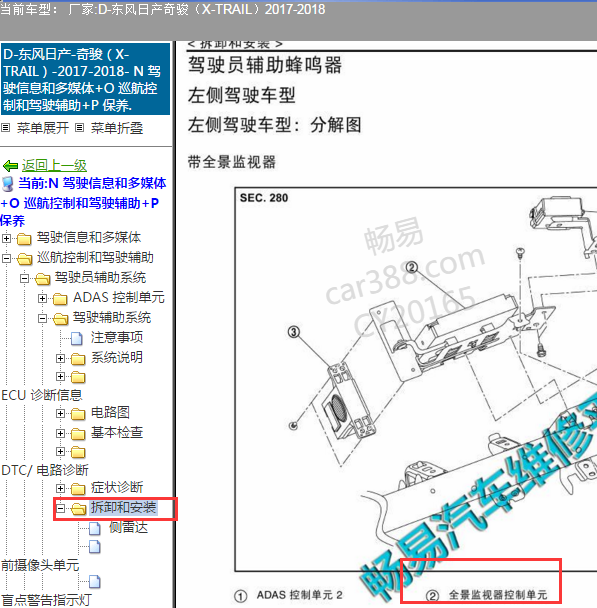Image resolution: width=597 pixels, height=608 pixels.
Task: Click the 菜单折叠 button
Action: point(117,128)
